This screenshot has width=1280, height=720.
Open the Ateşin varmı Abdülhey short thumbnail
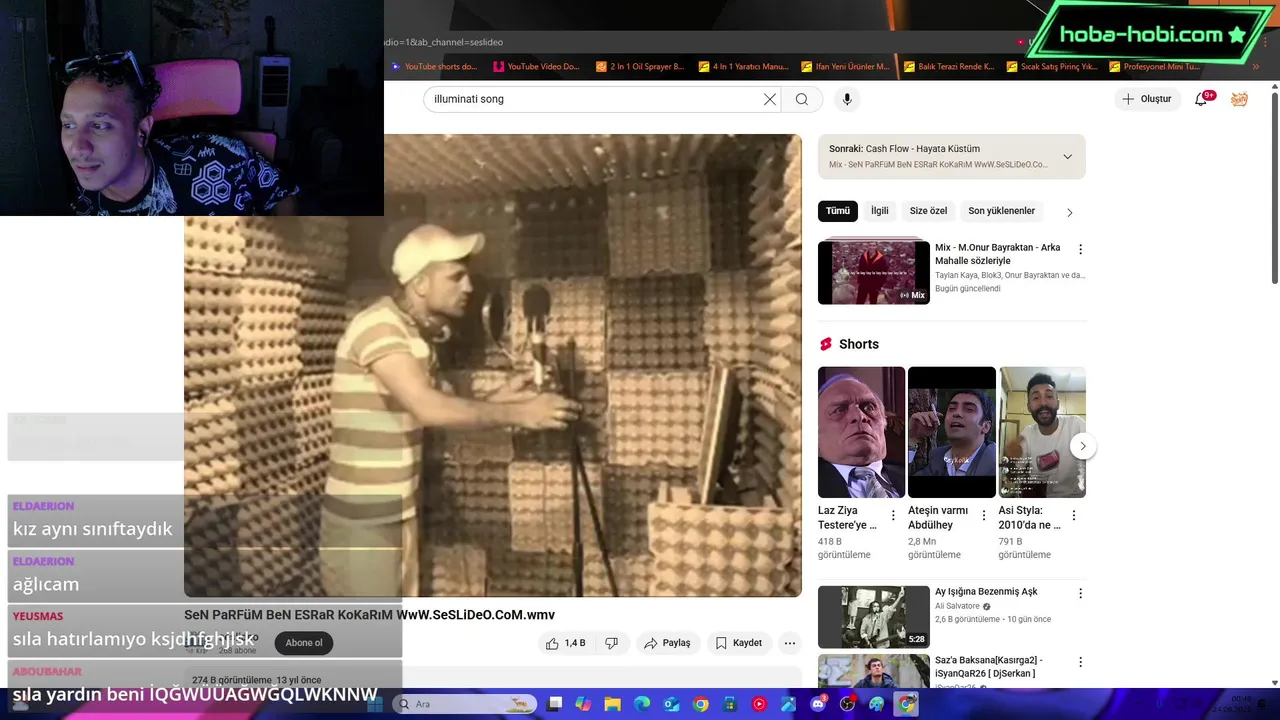pos(952,432)
